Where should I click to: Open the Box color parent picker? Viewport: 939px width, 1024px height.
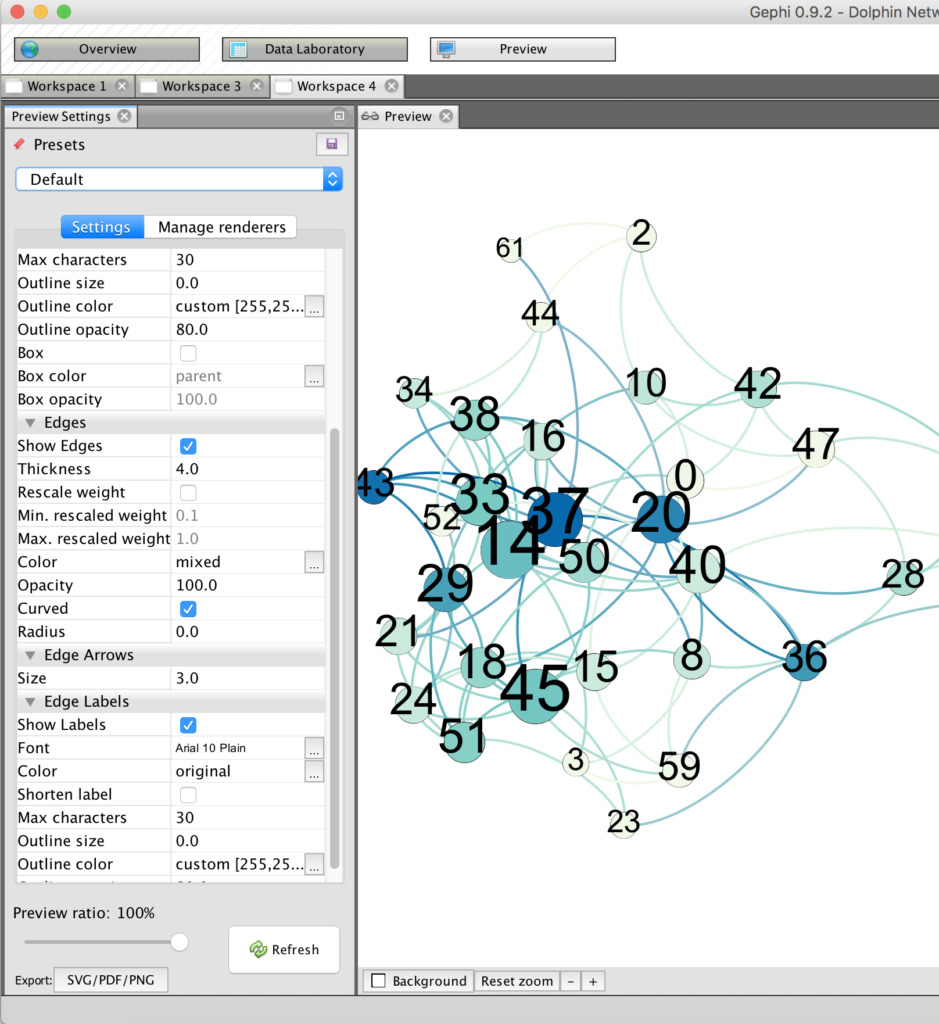[x=314, y=376]
